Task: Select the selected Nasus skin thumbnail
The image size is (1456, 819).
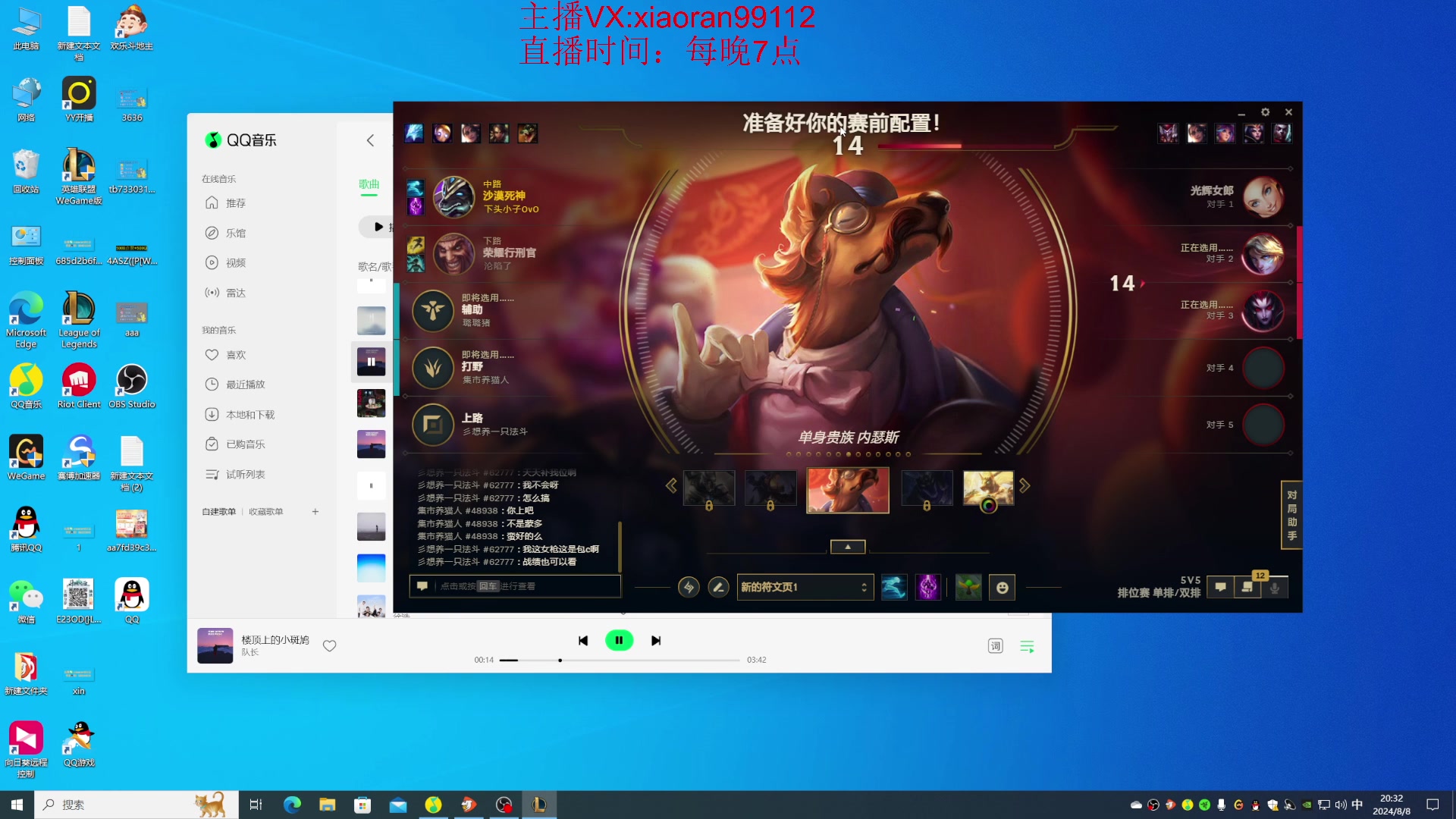Action: (848, 490)
